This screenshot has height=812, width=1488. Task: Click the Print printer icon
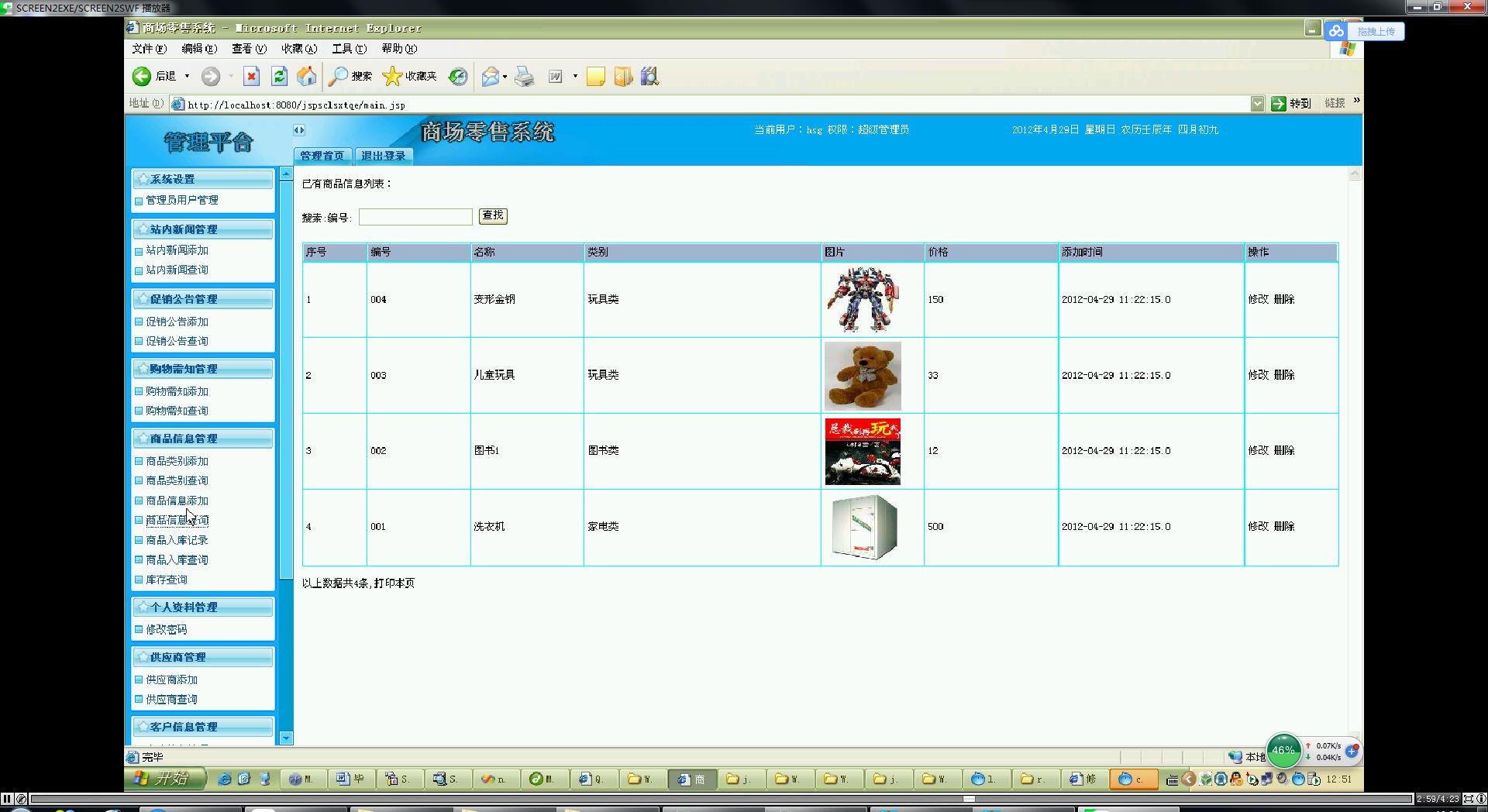[x=525, y=76]
